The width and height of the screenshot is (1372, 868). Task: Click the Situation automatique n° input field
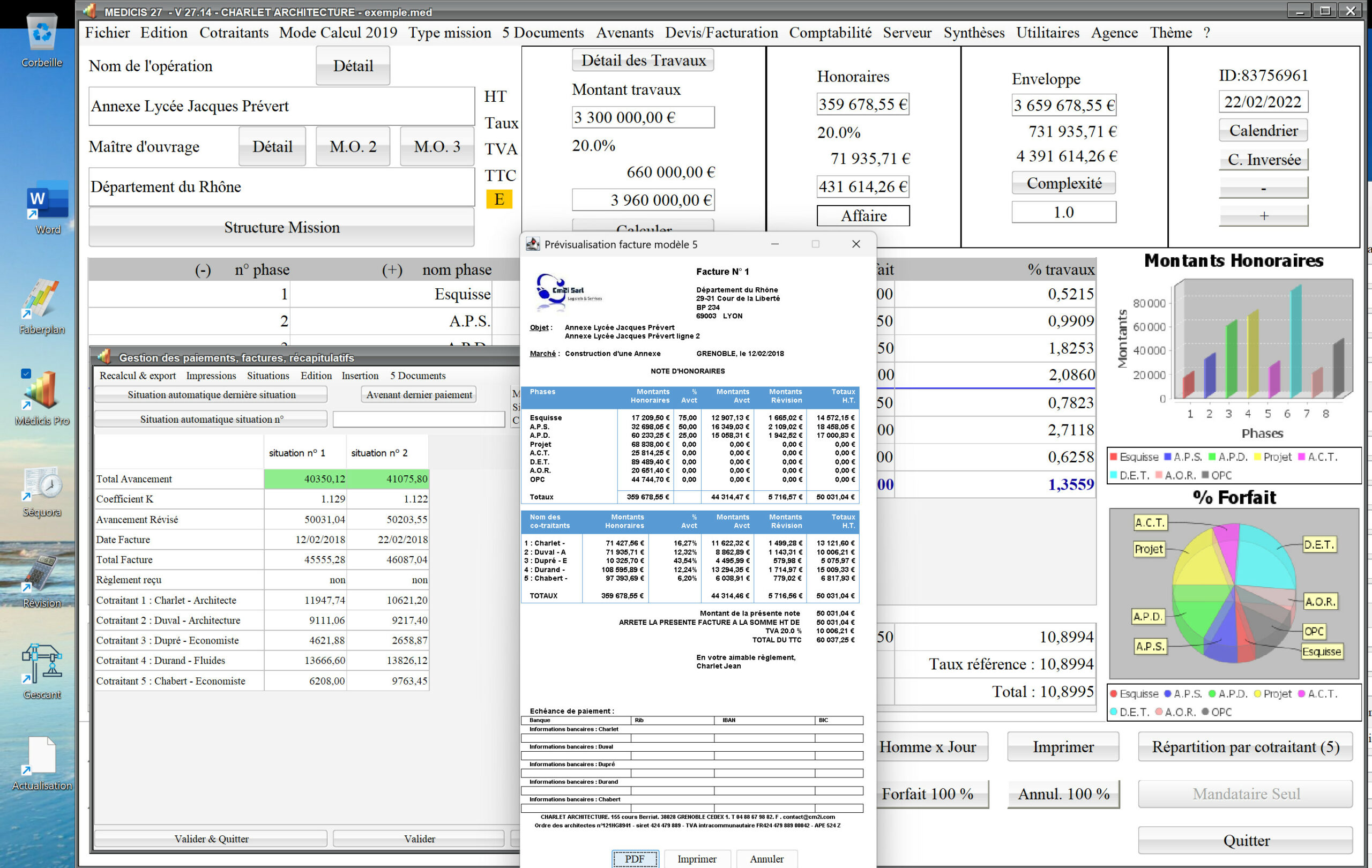[418, 419]
